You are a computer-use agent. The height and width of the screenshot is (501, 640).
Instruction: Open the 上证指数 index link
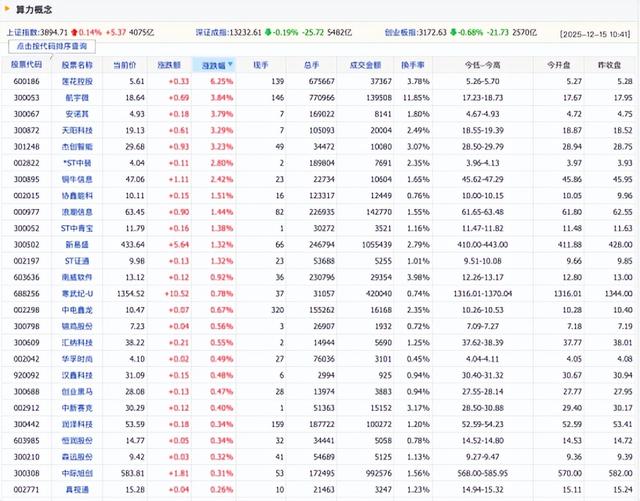[22, 32]
